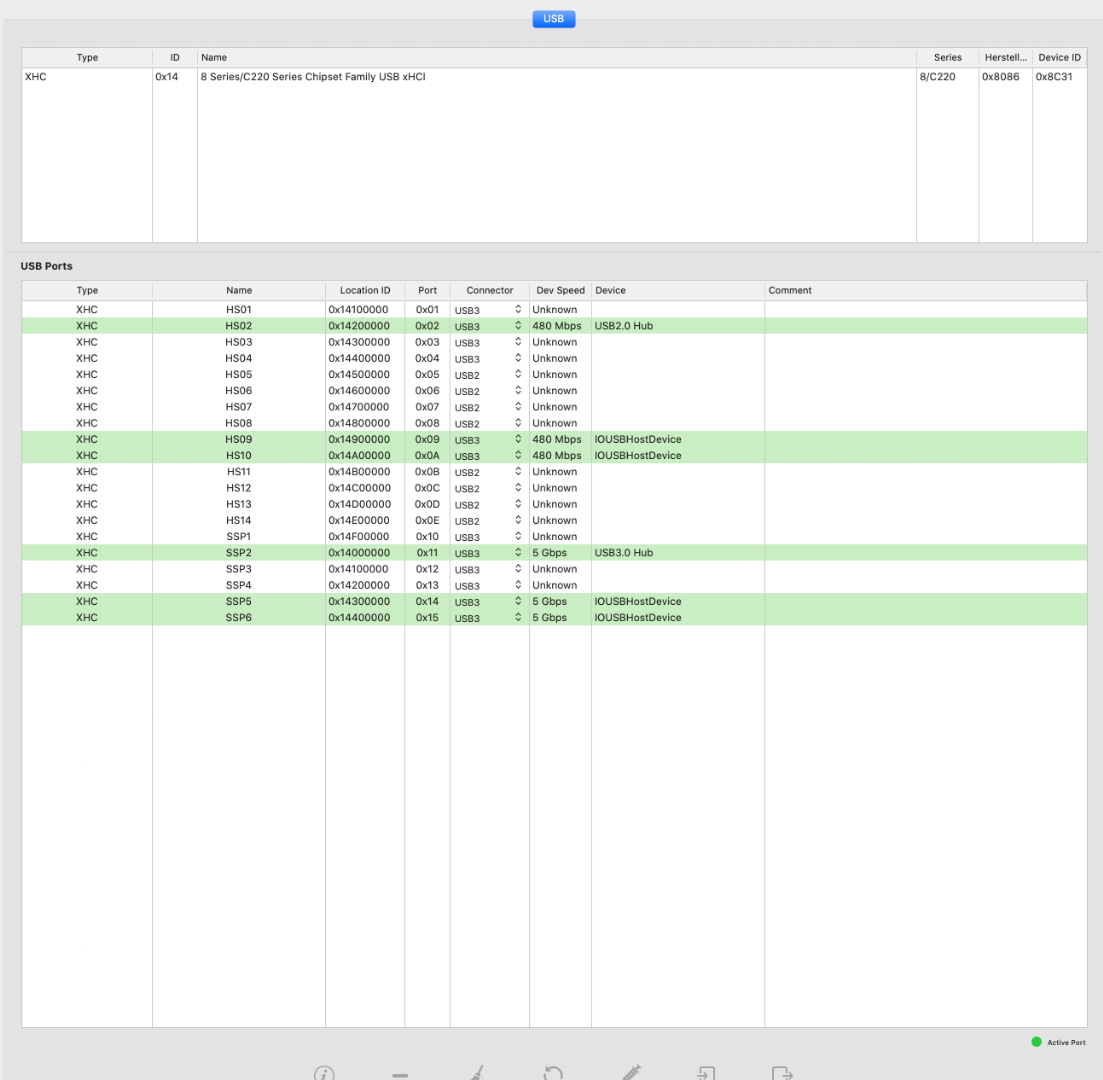Open connector dropdown for HS01 row
The height and width of the screenshot is (1080, 1103).
click(x=518, y=310)
